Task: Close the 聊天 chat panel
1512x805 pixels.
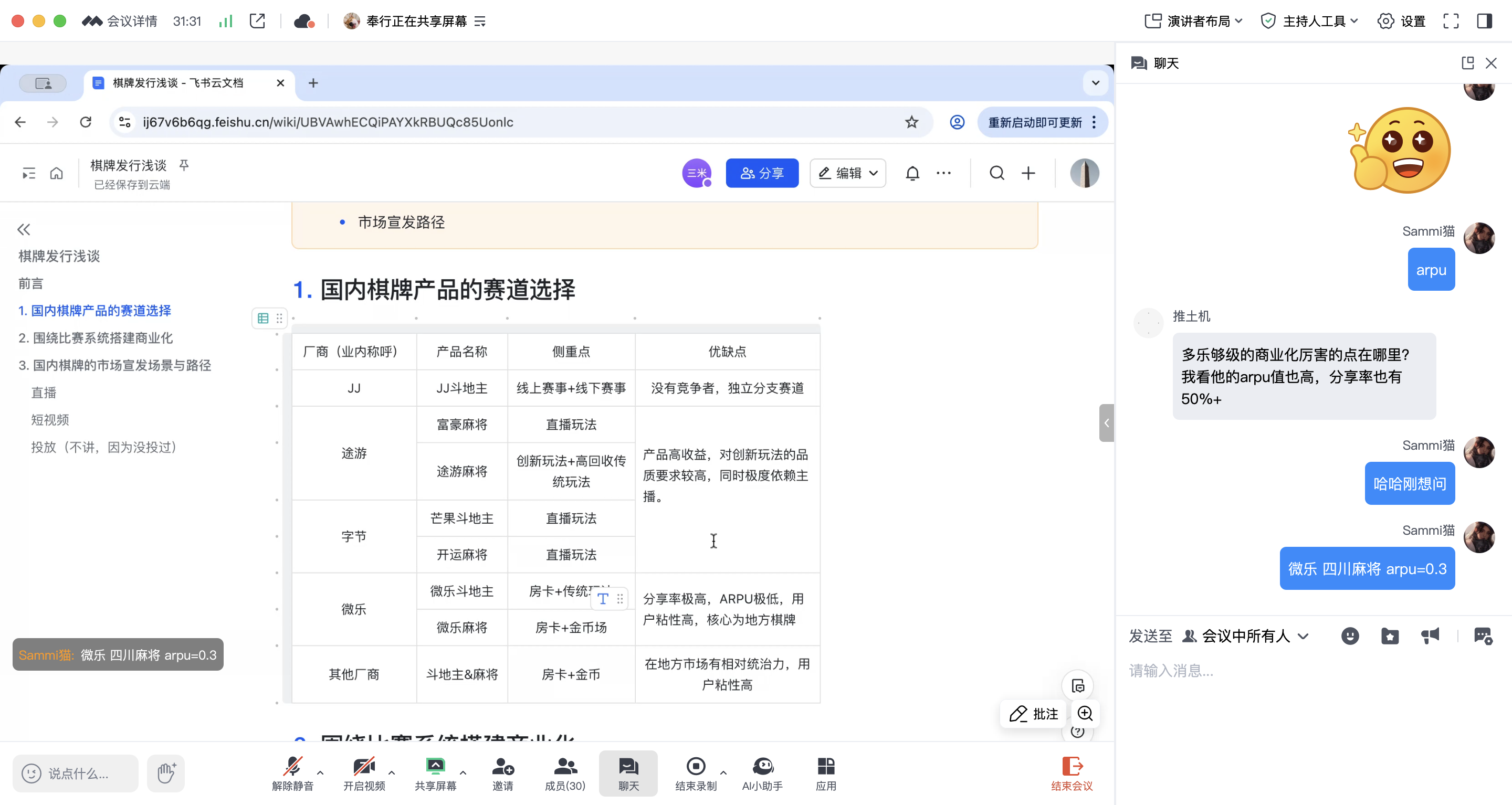Action: [1491, 63]
